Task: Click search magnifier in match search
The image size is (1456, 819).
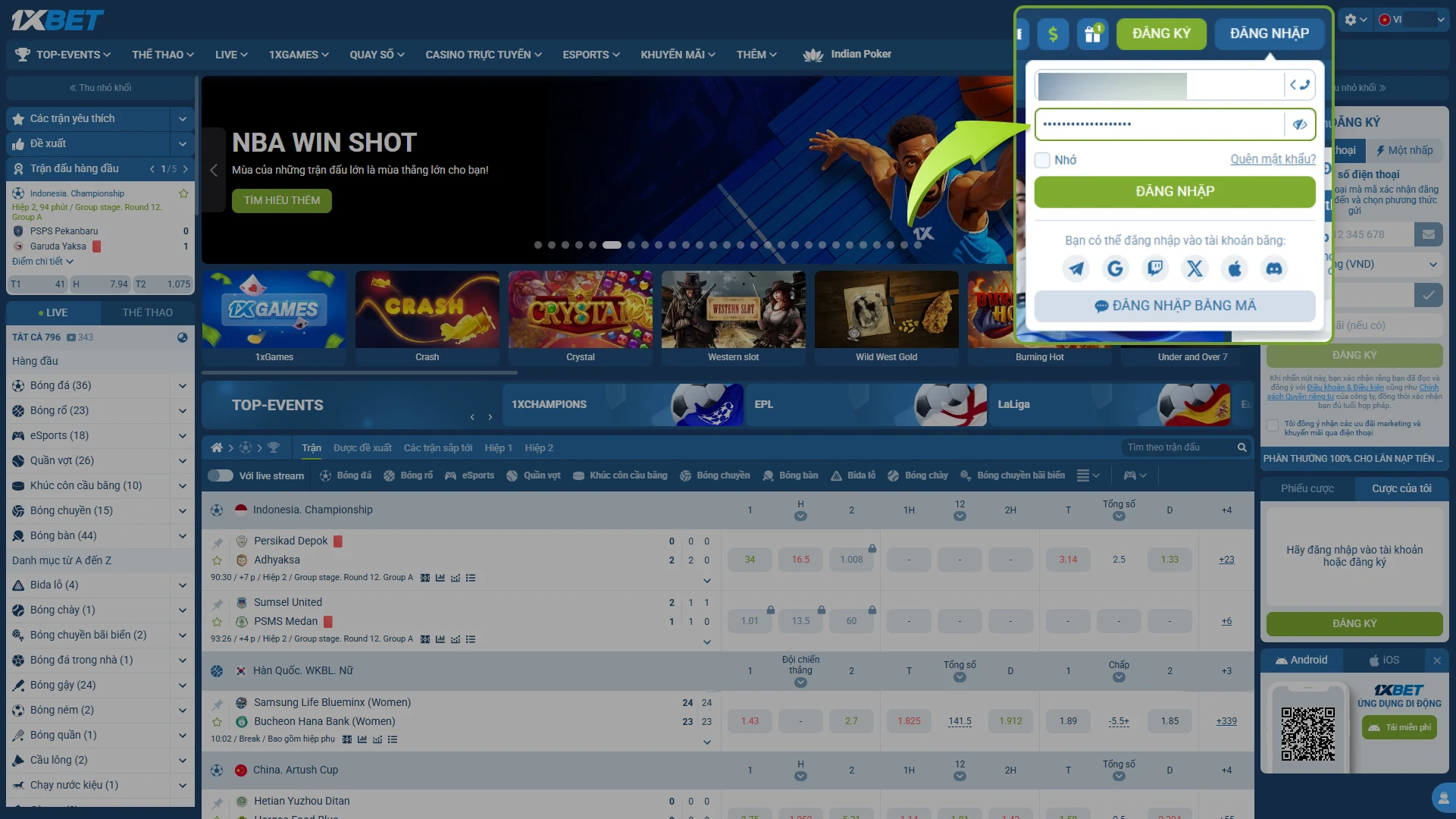Action: 1242,447
